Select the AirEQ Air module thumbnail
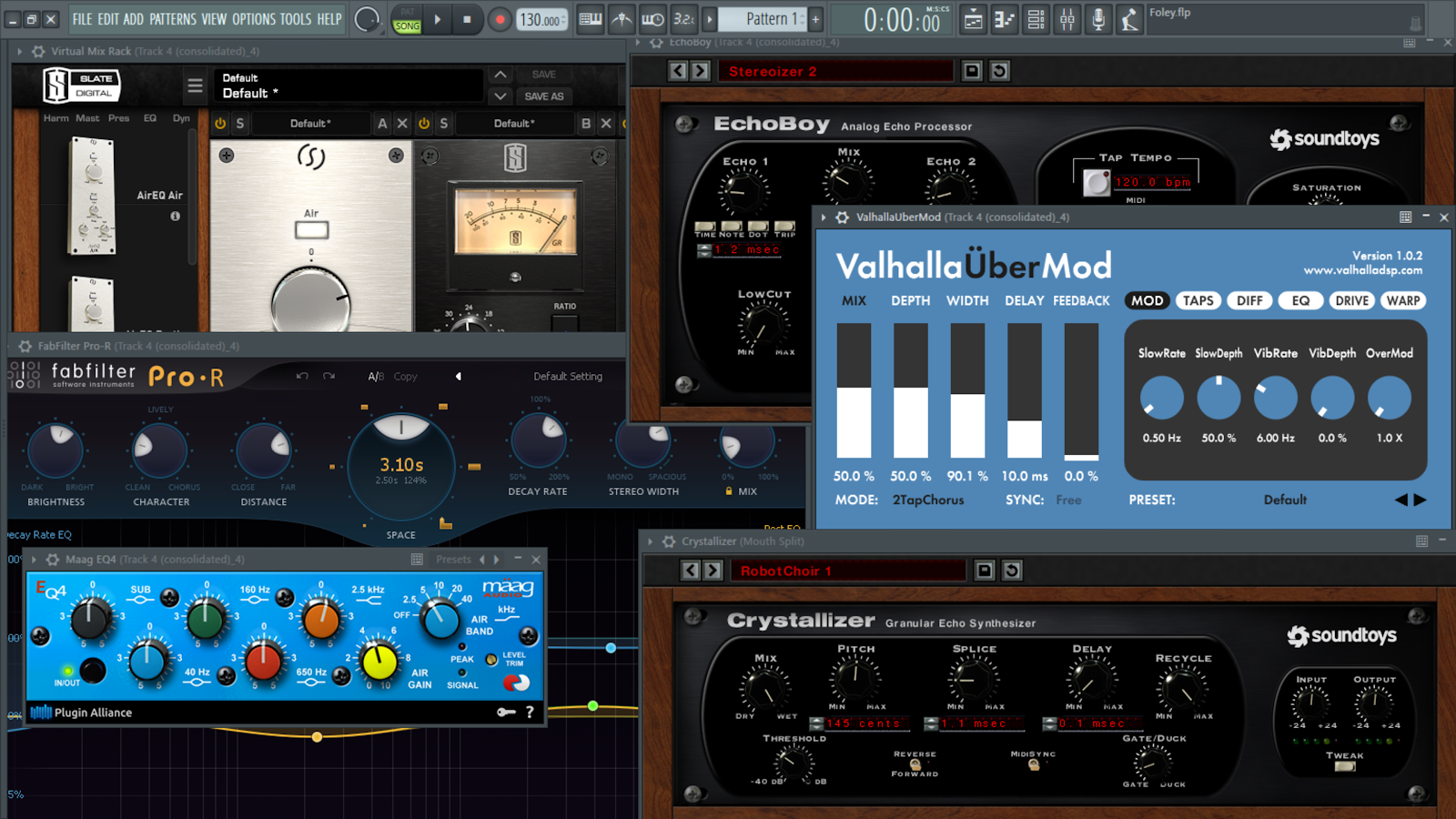 click(x=93, y=196)
